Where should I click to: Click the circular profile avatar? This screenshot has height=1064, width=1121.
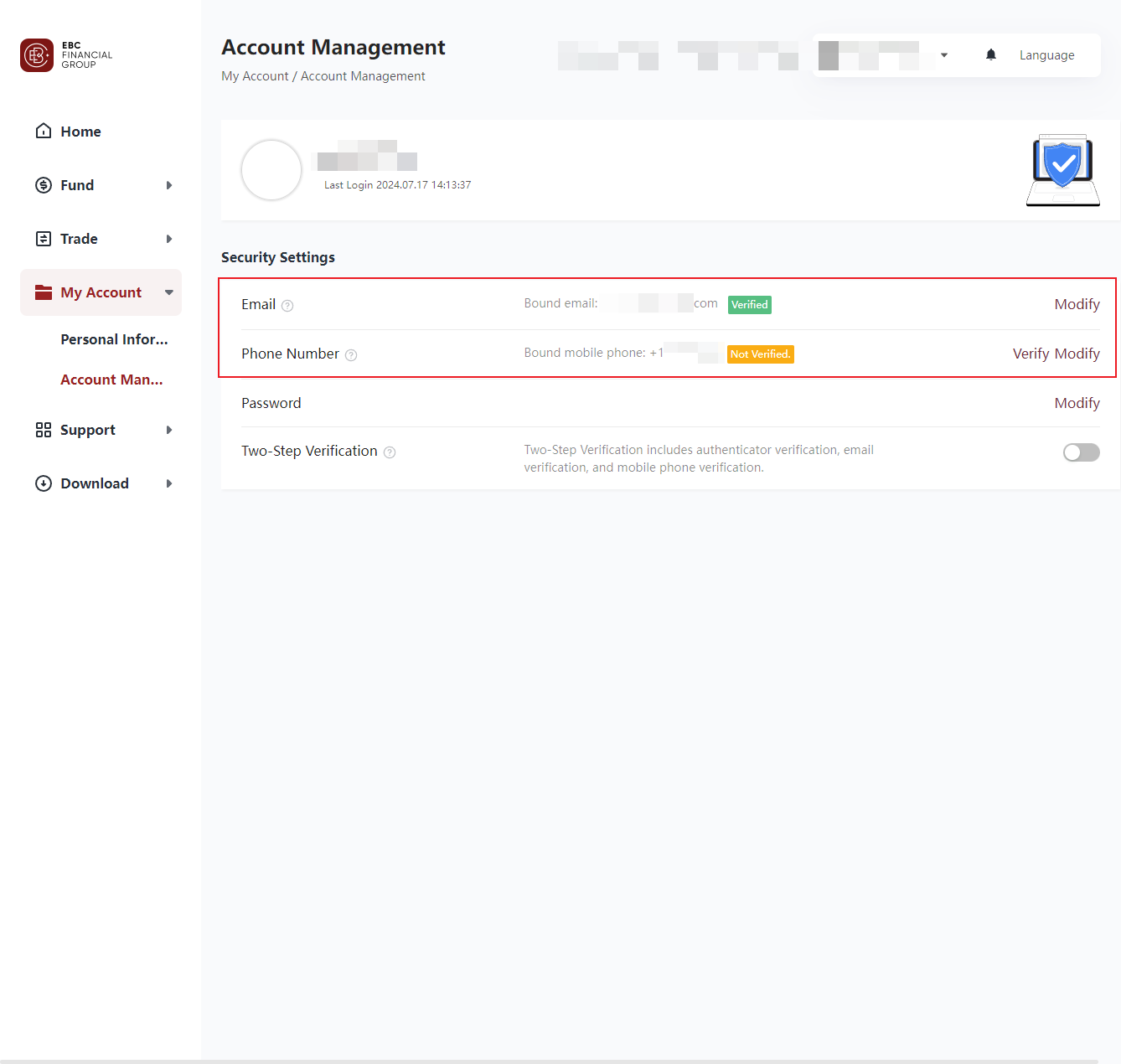[271, 170]
